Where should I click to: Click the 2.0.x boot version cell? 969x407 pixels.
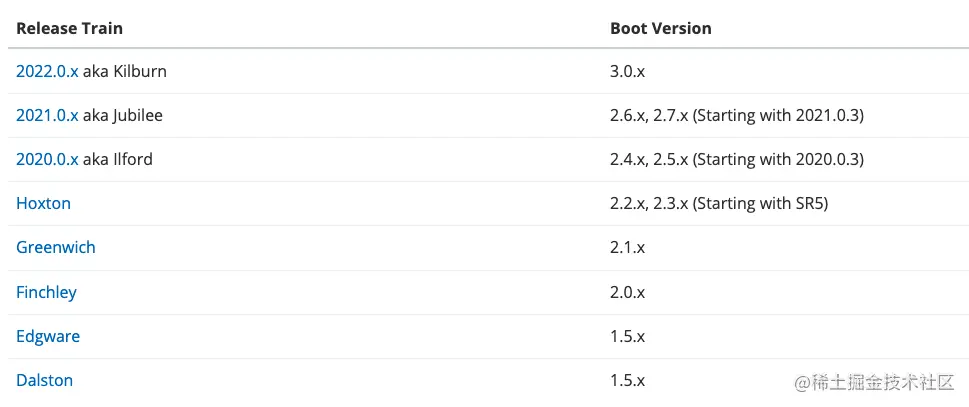pos(628,292)
